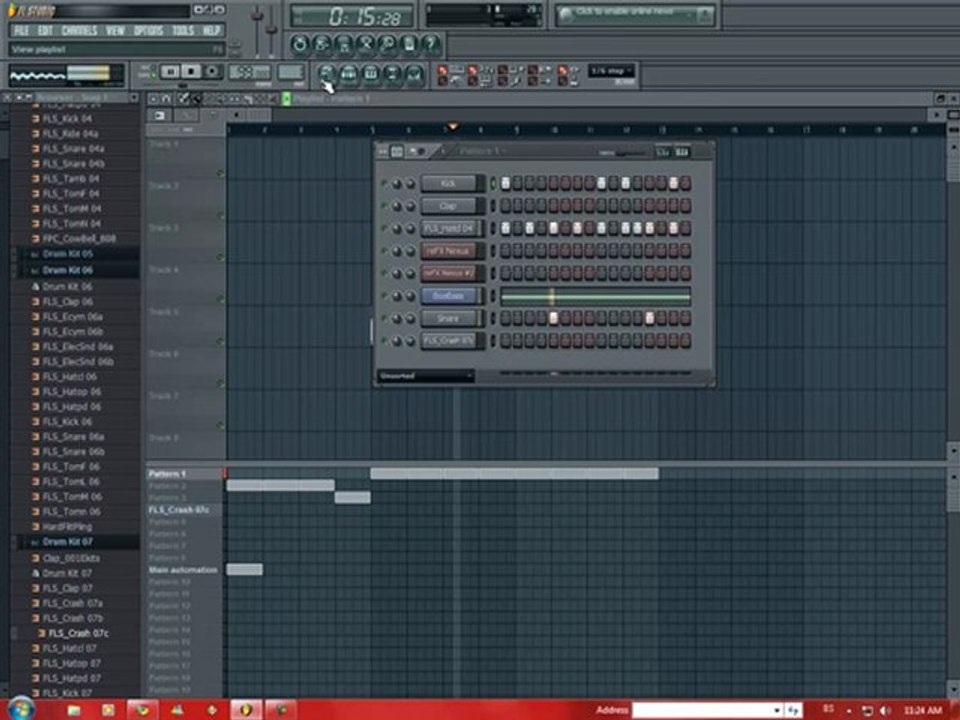Click the green playlist indicator icon
960x720 pixels.
pos(286,98)
